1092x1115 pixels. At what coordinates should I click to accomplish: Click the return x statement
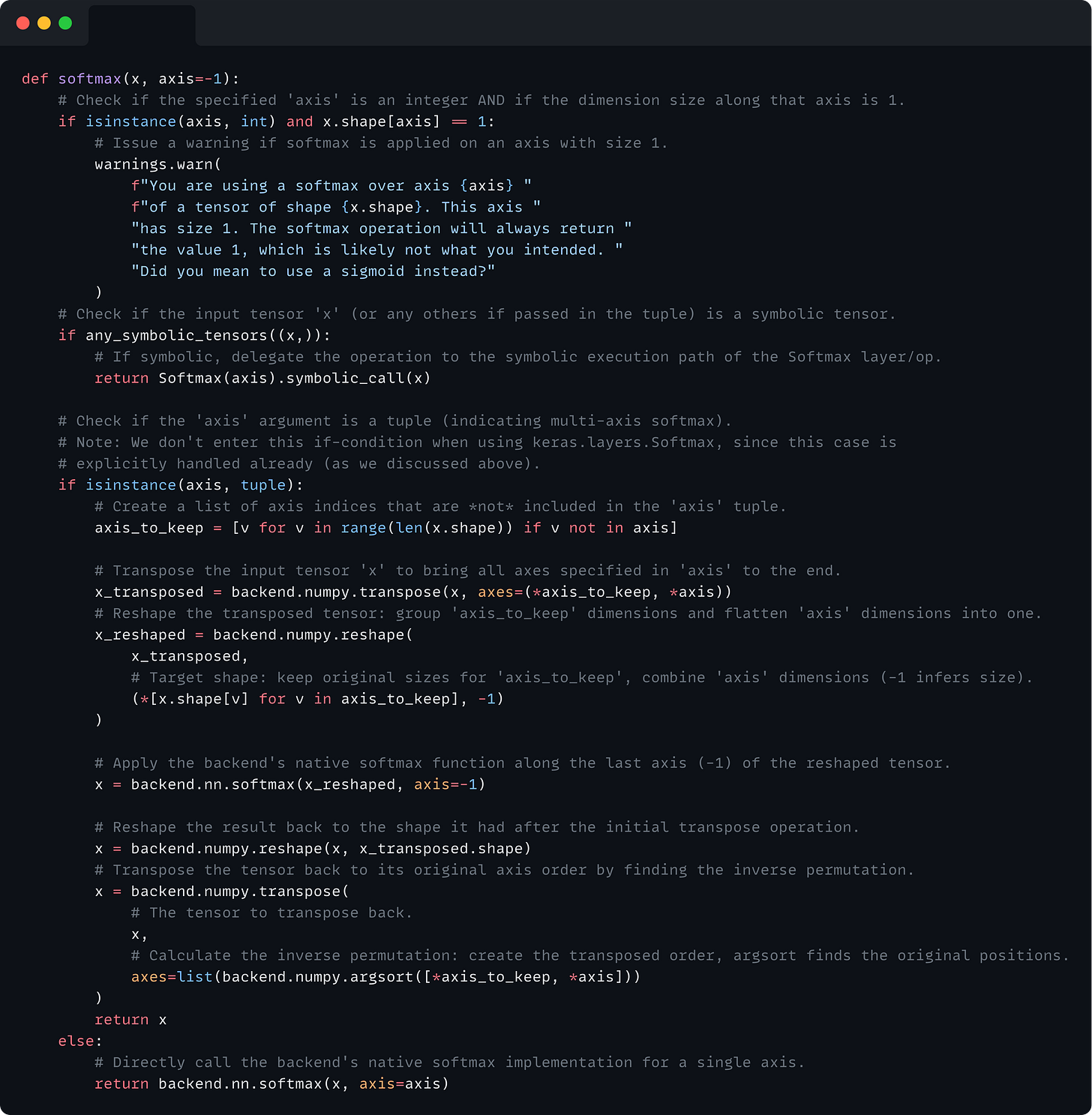(130, 1019)
